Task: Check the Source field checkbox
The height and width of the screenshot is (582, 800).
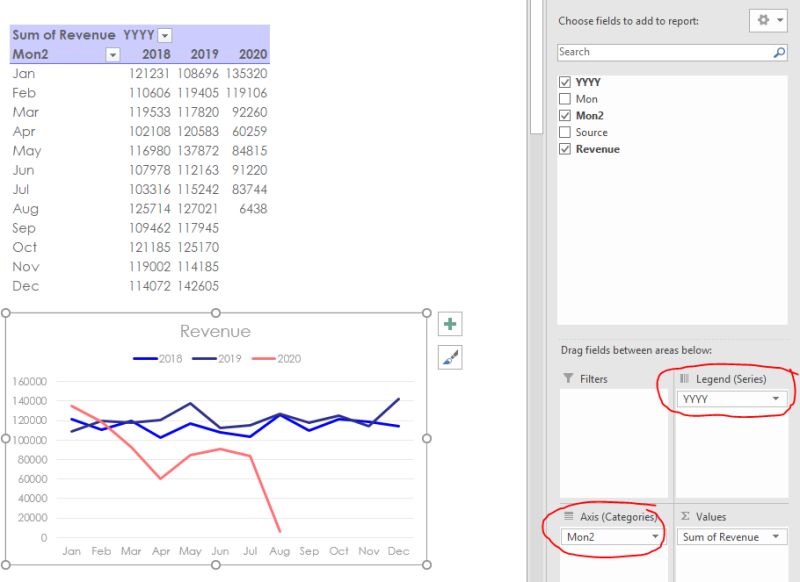Action: pos(566,131)
